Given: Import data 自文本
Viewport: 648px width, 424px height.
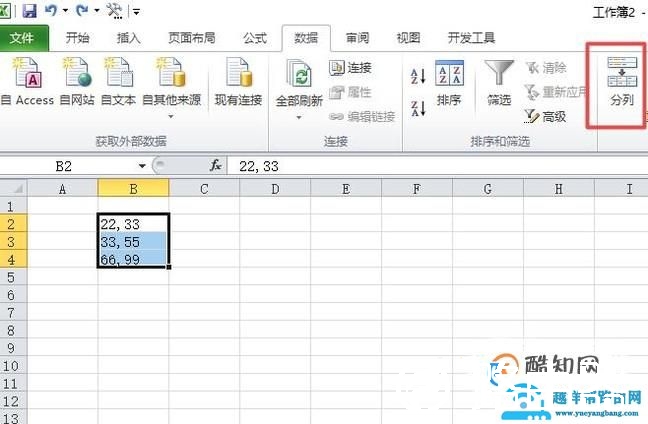Looking at the screenshot, I should 118,81.
